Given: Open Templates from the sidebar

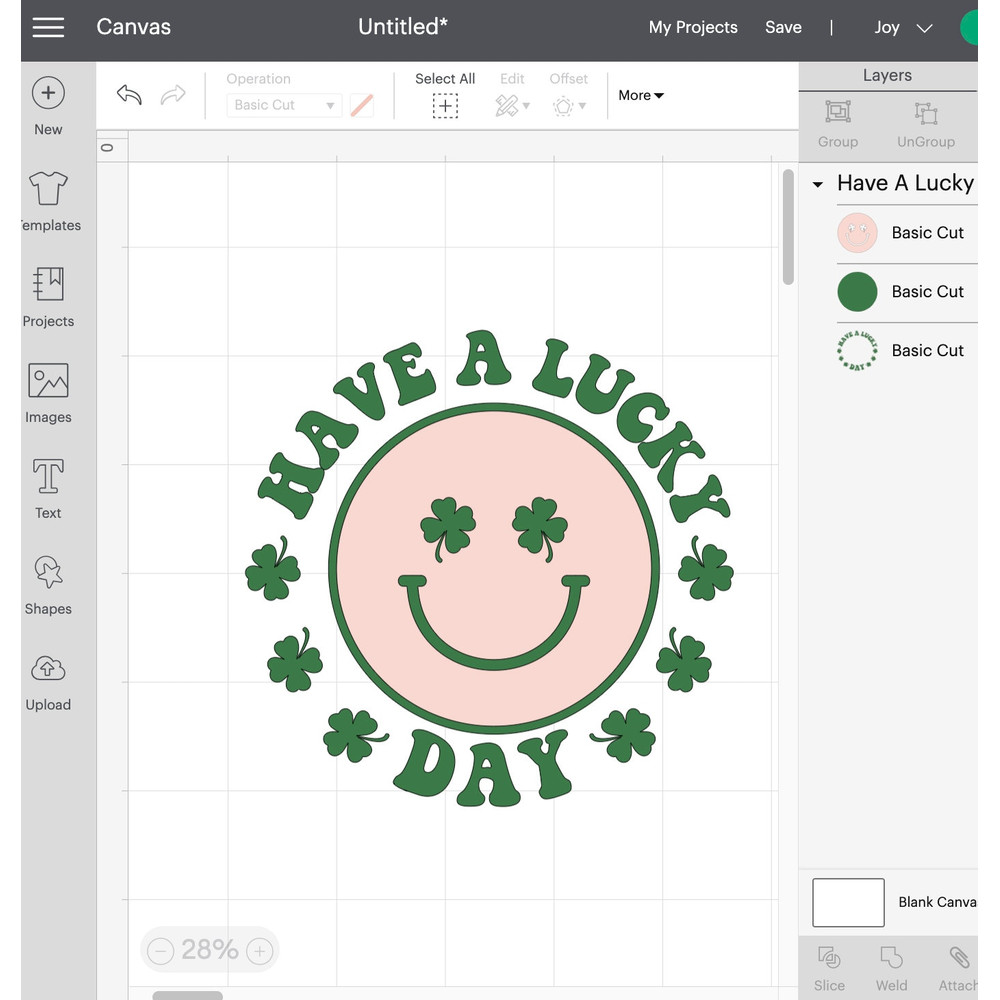Looking at the screenshot, I should pos(47,199).
